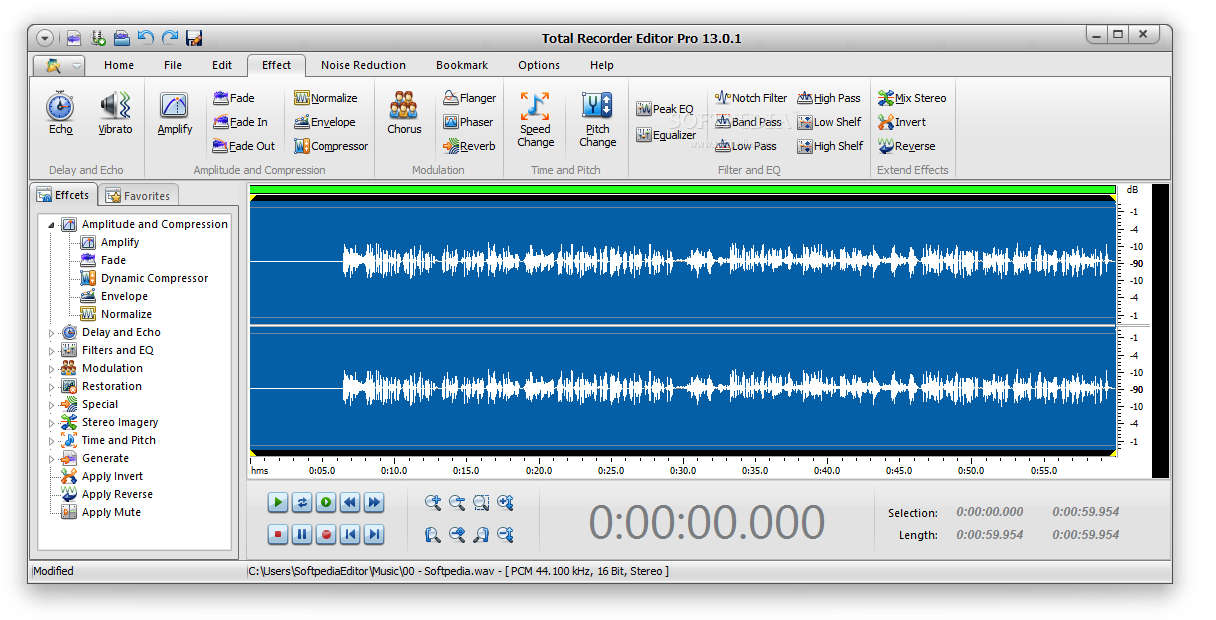Click the Pause button
Image resolution: width=1216 pixels, height=620 pixels.
tap(302, 535)
